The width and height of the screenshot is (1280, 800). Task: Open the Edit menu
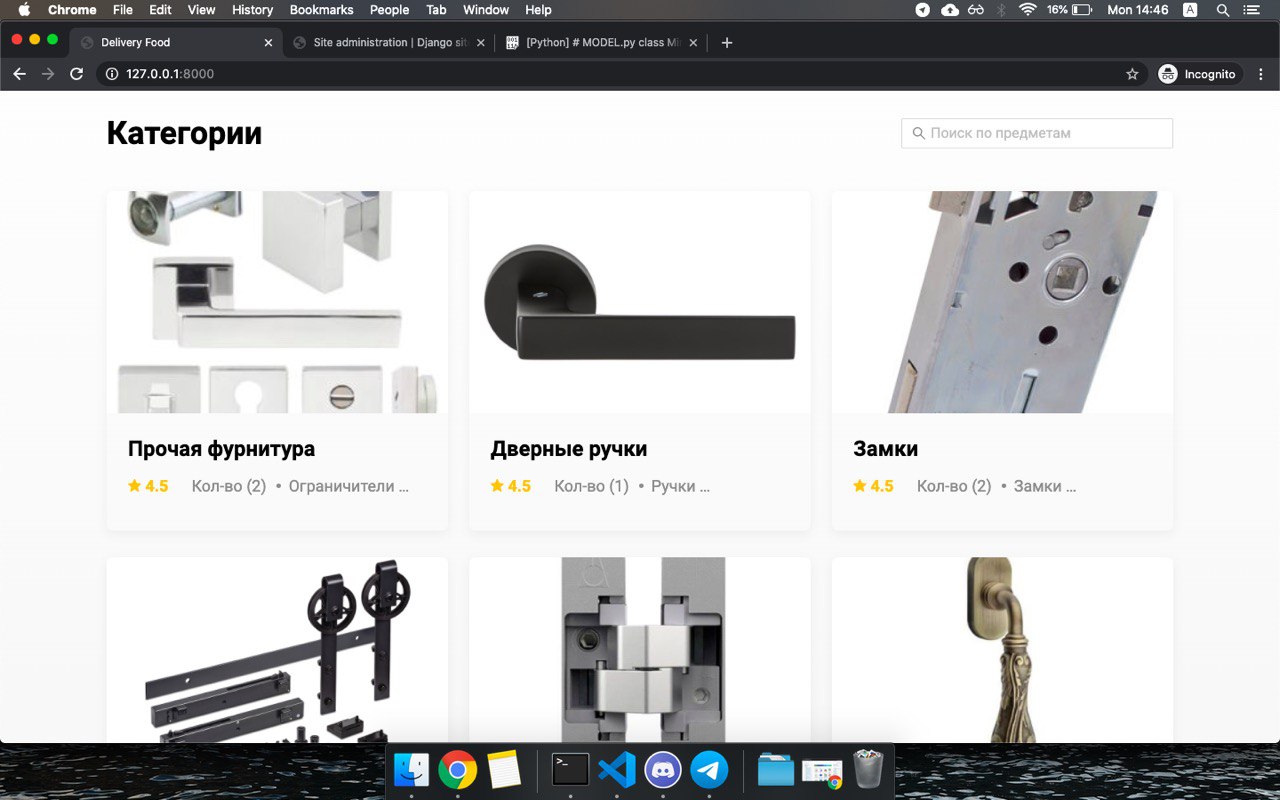(x=160, y=10)
